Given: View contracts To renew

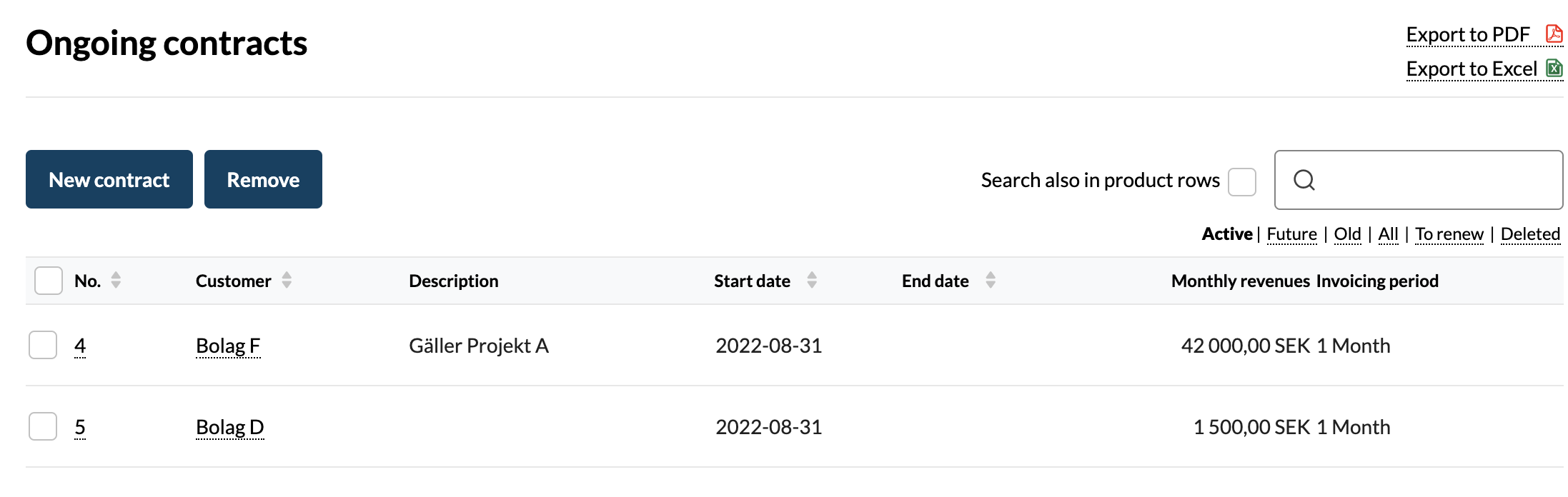Looking at the screenshot, I should point(1449,234).
